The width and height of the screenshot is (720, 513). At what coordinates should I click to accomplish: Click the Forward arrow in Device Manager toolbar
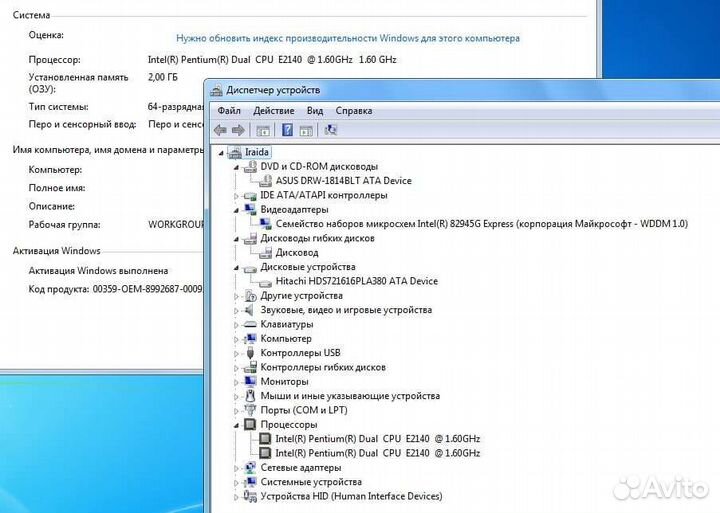[238, 130]
